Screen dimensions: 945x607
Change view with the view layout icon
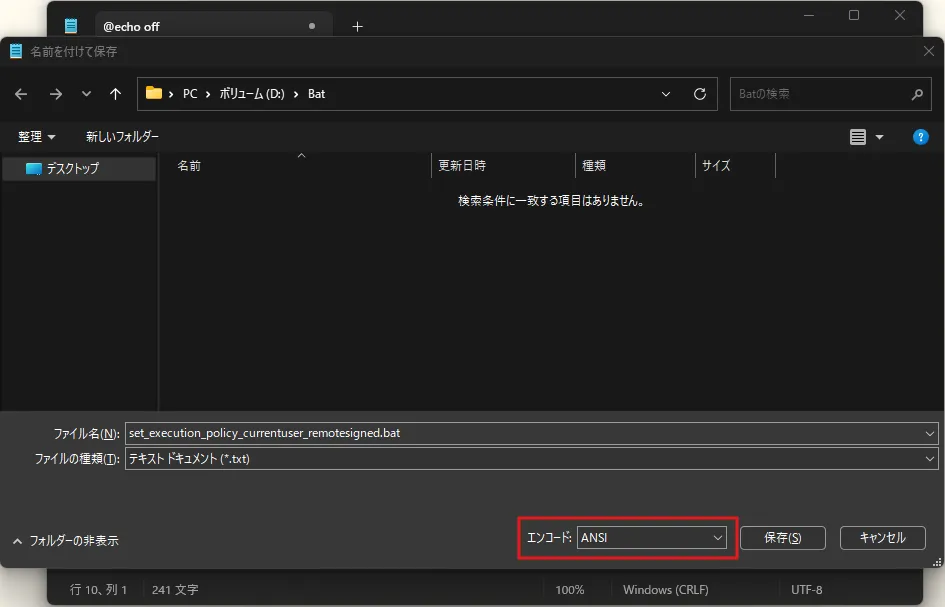(858, 137)
